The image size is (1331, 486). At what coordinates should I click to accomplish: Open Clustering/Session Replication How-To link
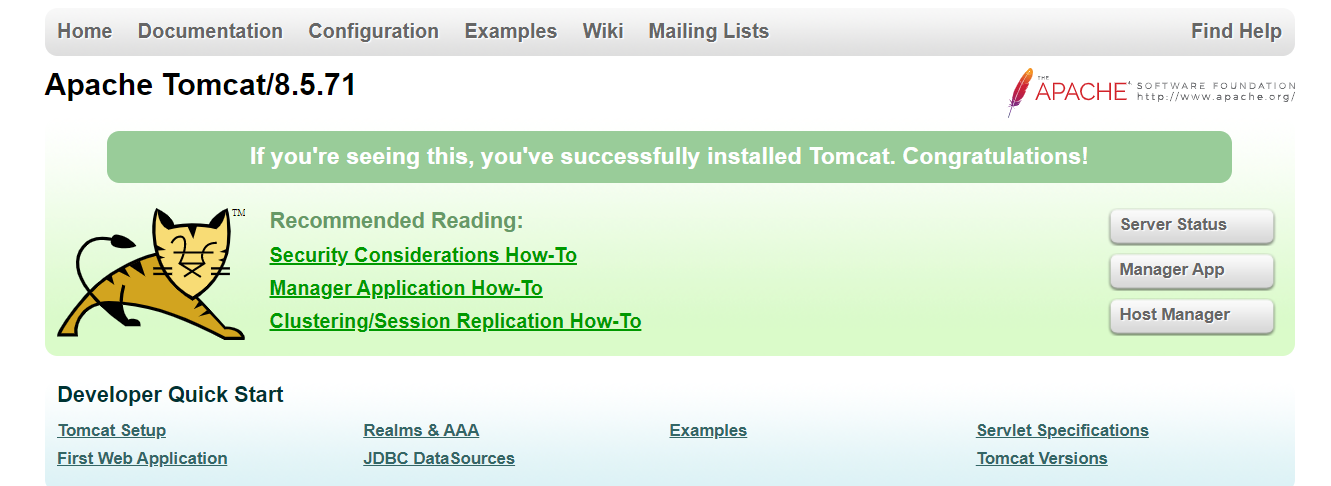tap(455, 321)
